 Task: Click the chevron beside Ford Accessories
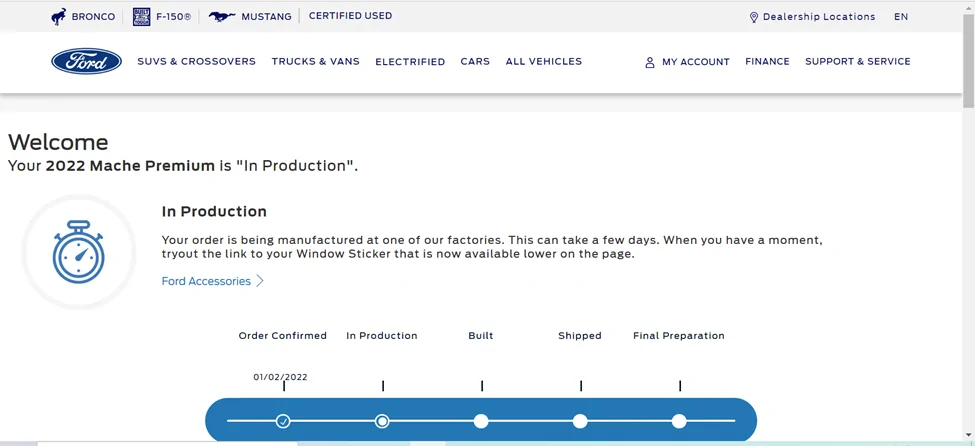[x=260, y=281]
